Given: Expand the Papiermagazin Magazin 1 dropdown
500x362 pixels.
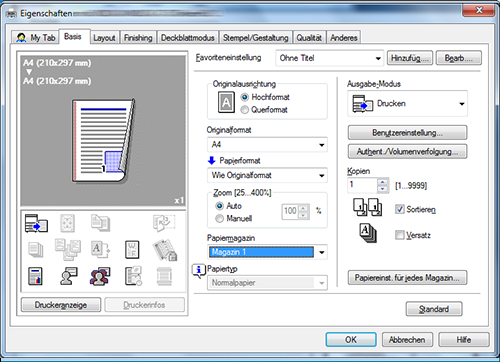Looking at the screenshot, I should tap(267, 252).
